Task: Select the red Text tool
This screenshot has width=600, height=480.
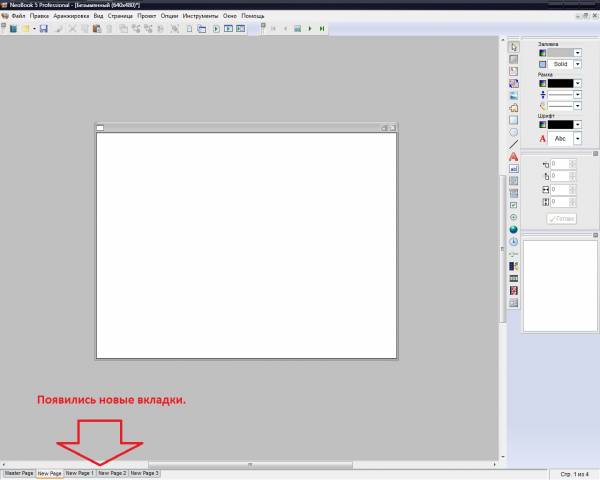Action: coord(514,157)
